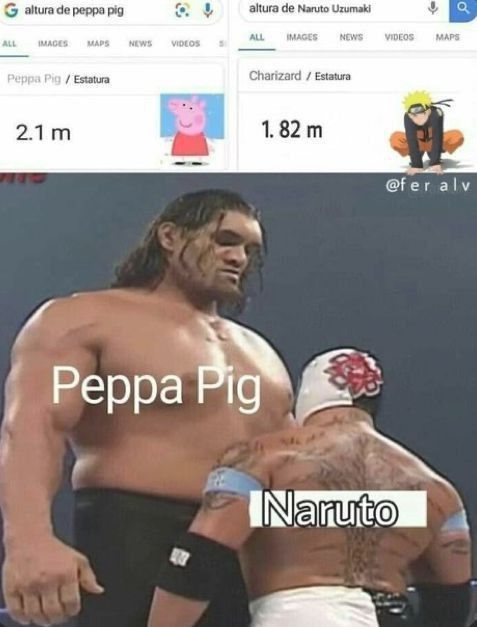The image size is (477, 627).
Task: Click the Peppa Pig search field text
Action: 74,10
